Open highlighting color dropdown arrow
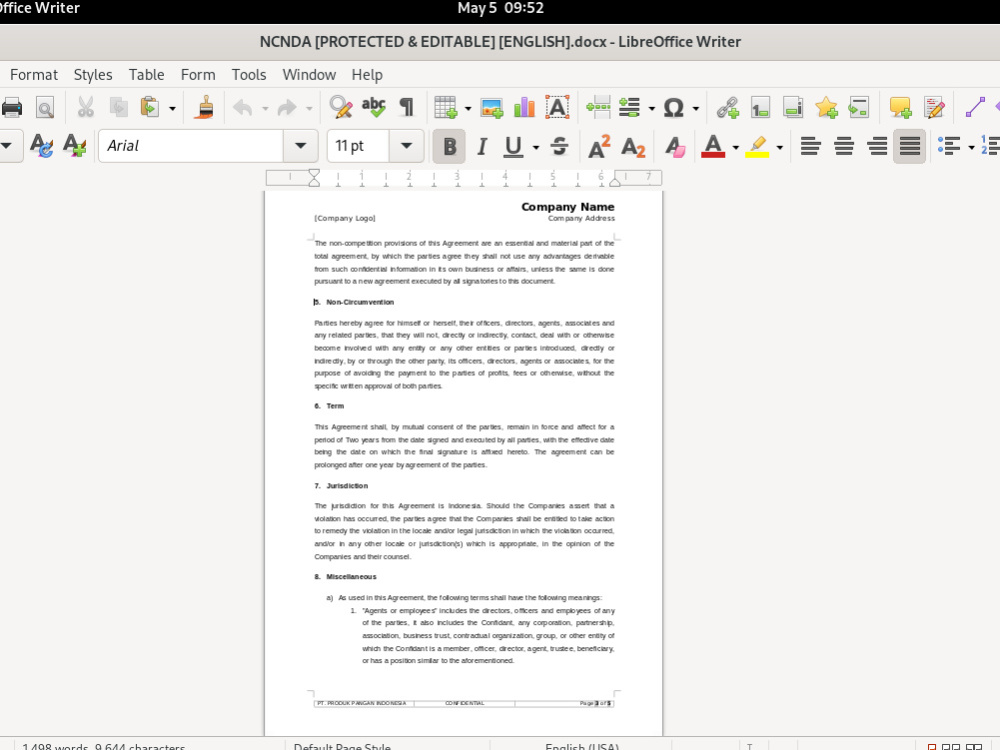The image size is (1000, 750). pos(779,147)
